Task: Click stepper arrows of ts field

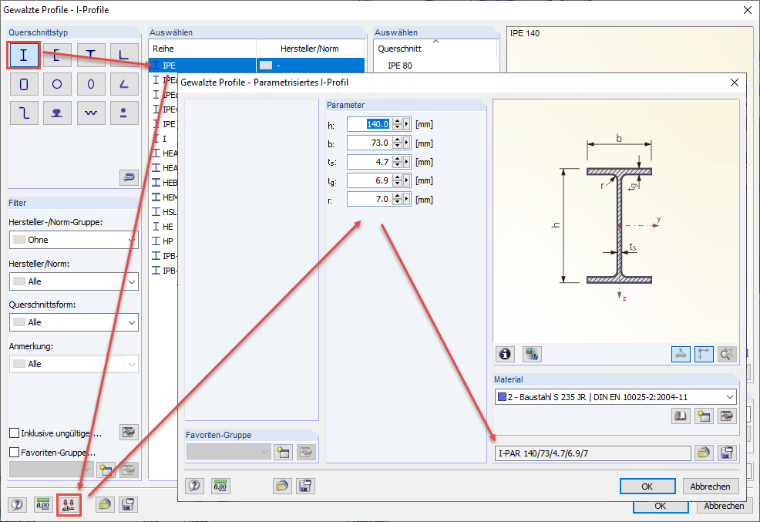Action: click(397, 162)
